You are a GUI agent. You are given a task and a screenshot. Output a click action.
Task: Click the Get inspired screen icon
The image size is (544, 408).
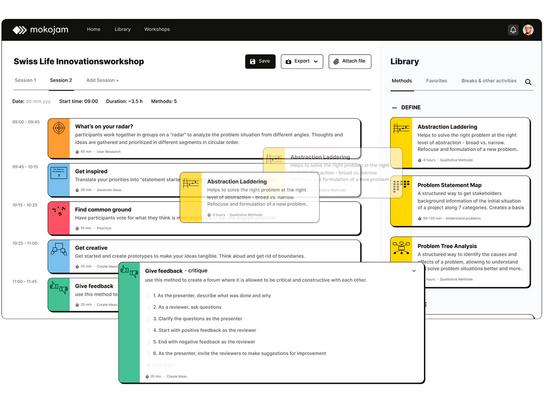[x=59, y=173]
